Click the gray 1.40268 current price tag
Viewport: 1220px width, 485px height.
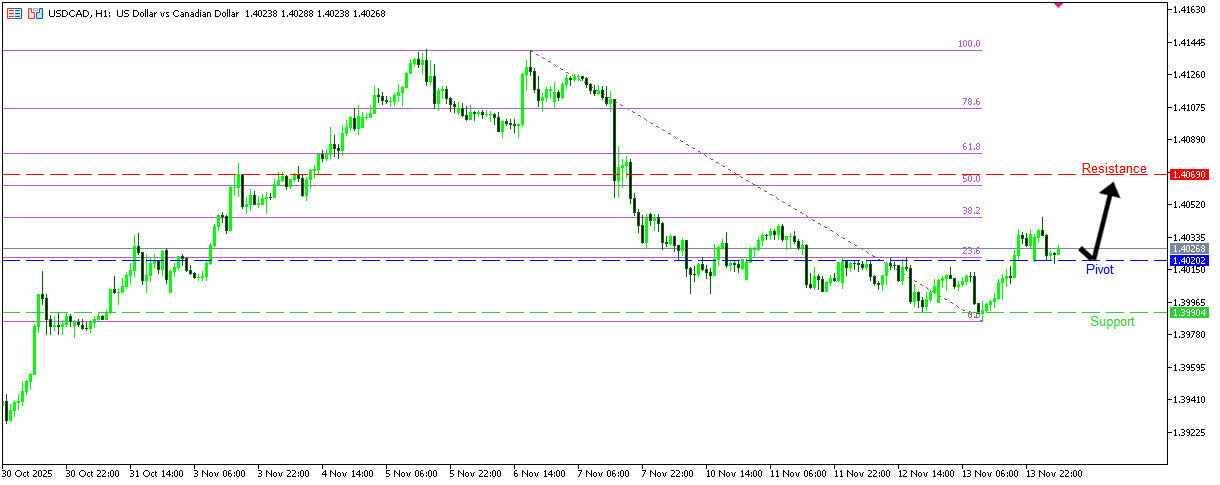[x=1189, y=248]
